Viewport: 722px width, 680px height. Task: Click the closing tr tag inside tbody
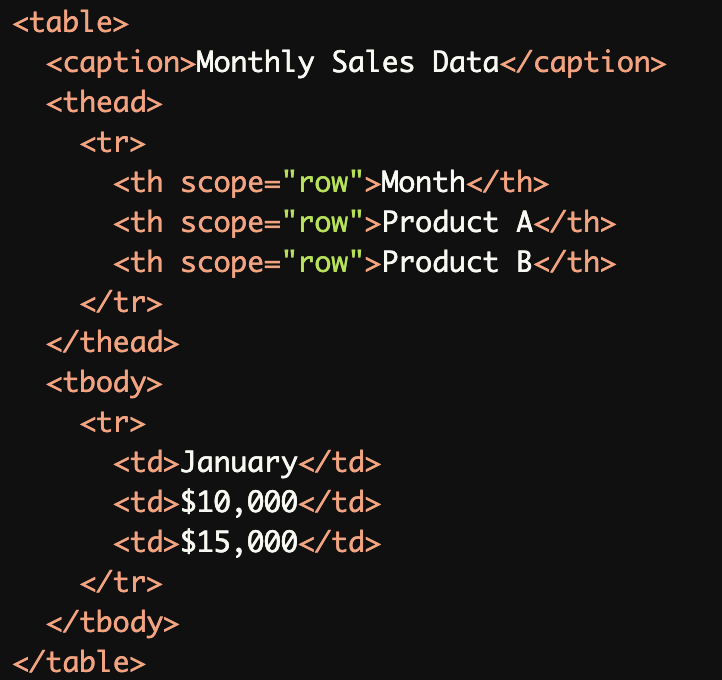(121, 583)
